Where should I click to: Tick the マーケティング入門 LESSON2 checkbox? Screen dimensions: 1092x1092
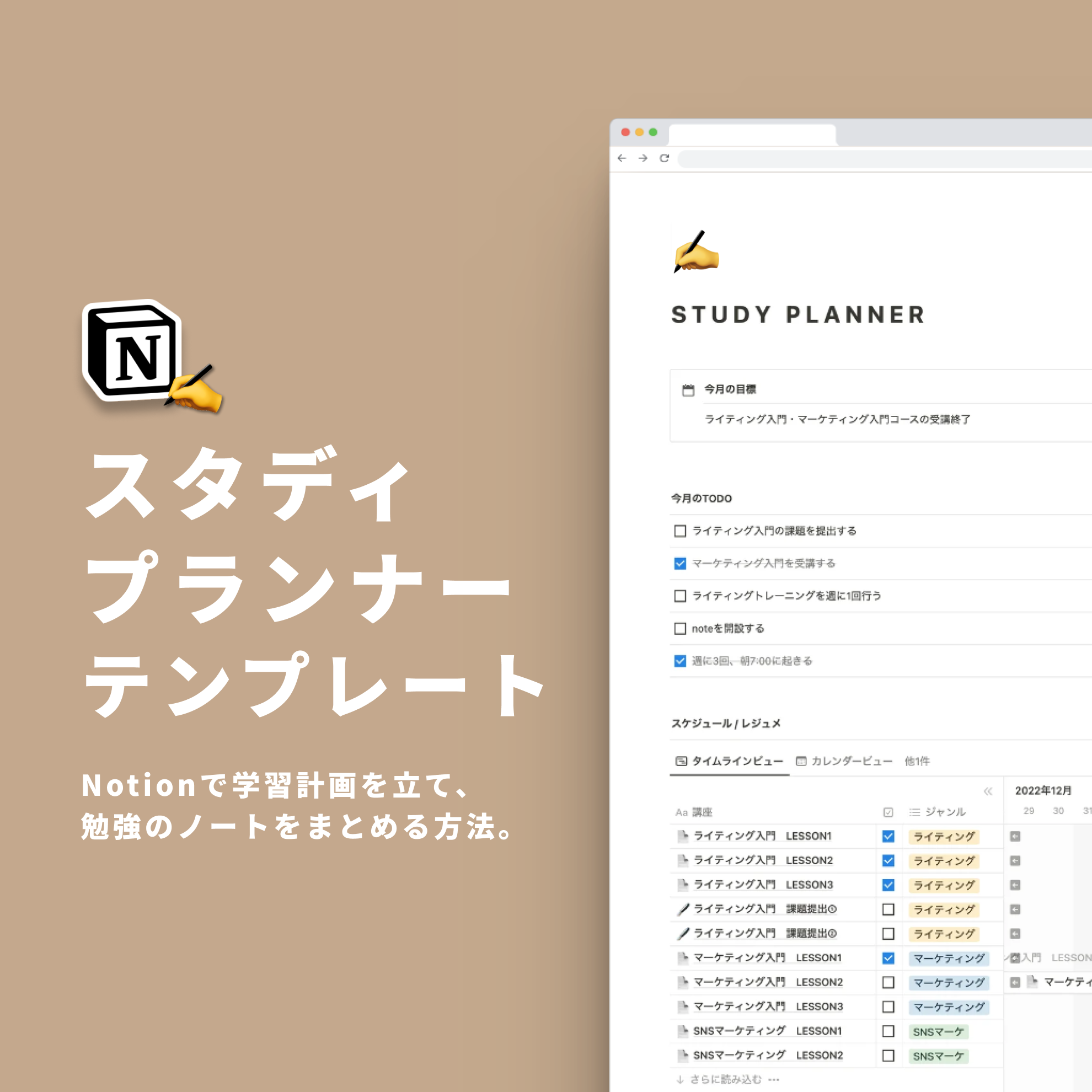tap(888, 982)
